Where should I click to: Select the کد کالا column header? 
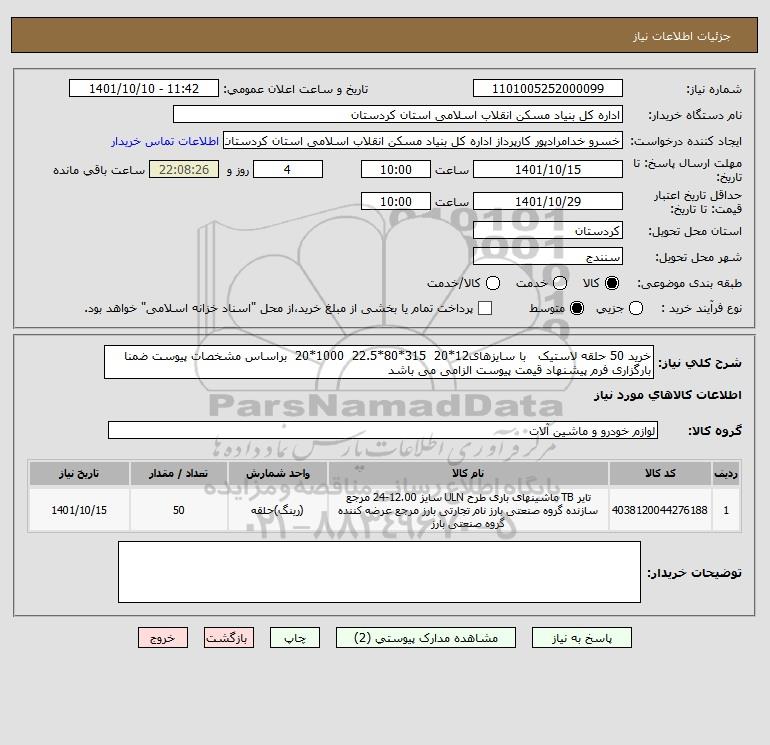(660, 473)
